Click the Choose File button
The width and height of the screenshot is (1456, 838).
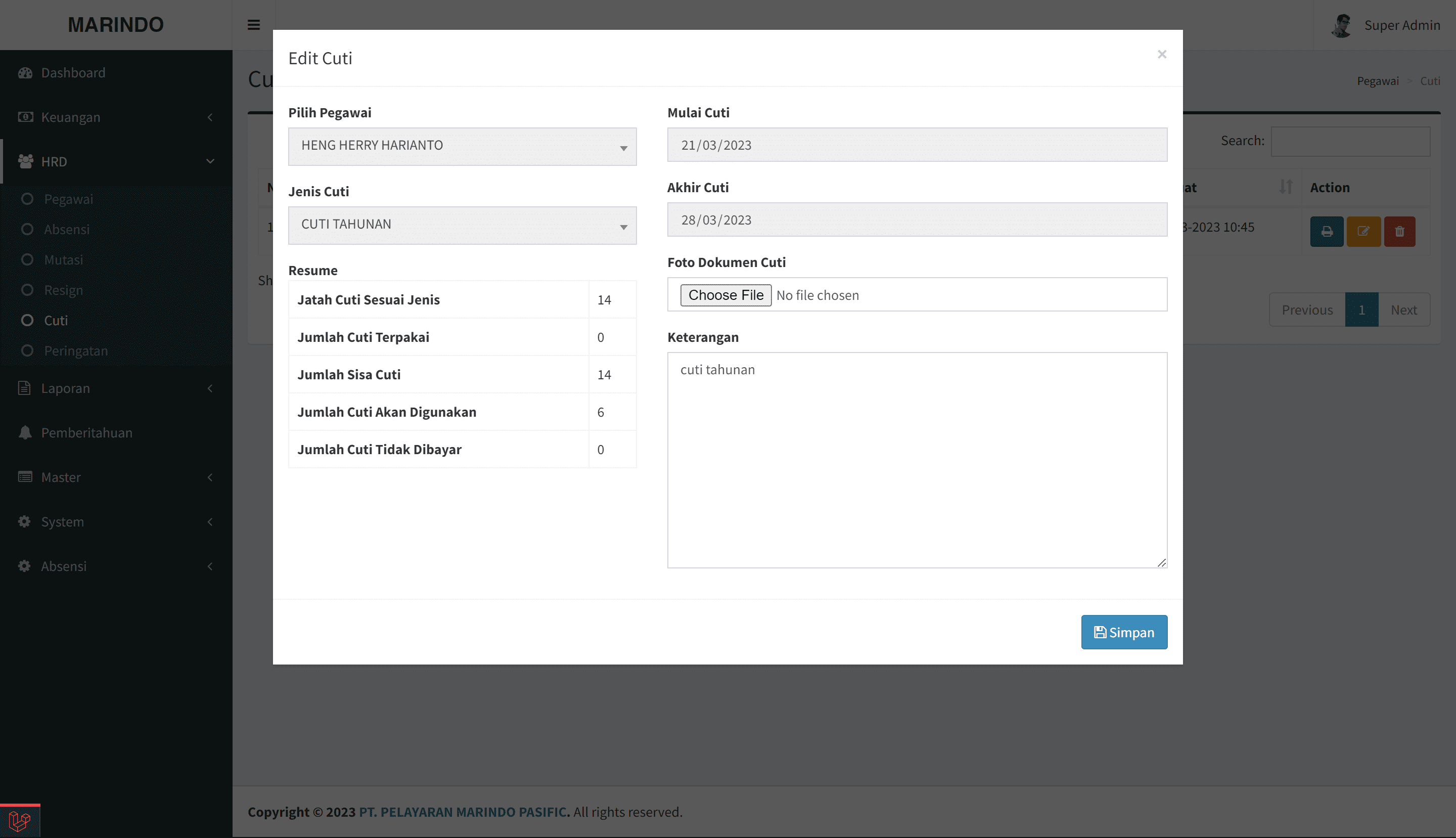[725, 295]
